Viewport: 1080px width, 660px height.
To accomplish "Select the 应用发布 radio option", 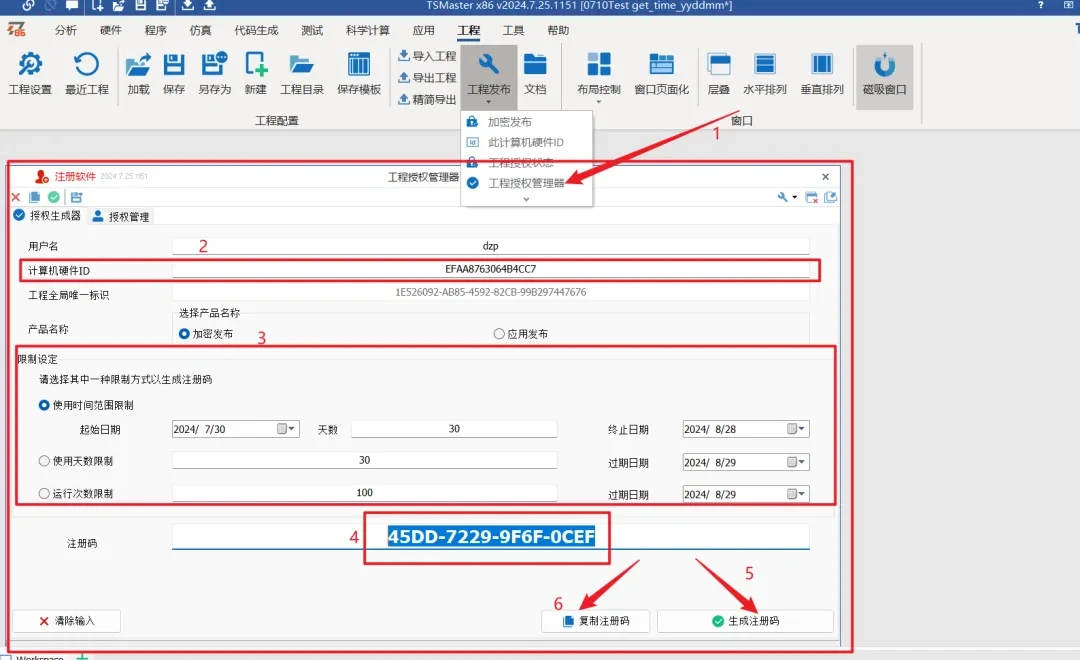I will pos(498,334).
